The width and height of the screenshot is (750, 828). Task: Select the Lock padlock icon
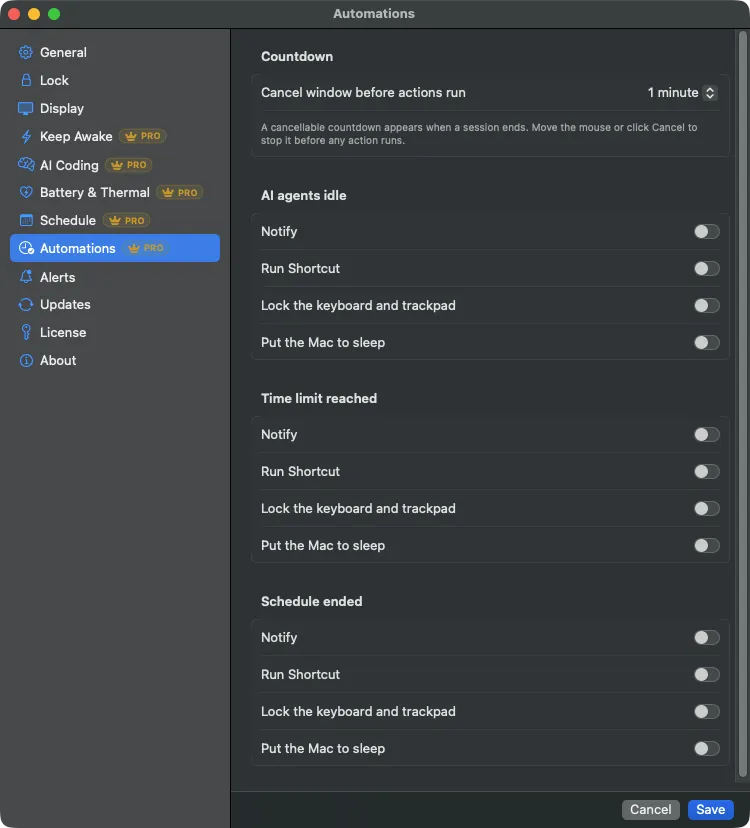click(x=26, y=80)
